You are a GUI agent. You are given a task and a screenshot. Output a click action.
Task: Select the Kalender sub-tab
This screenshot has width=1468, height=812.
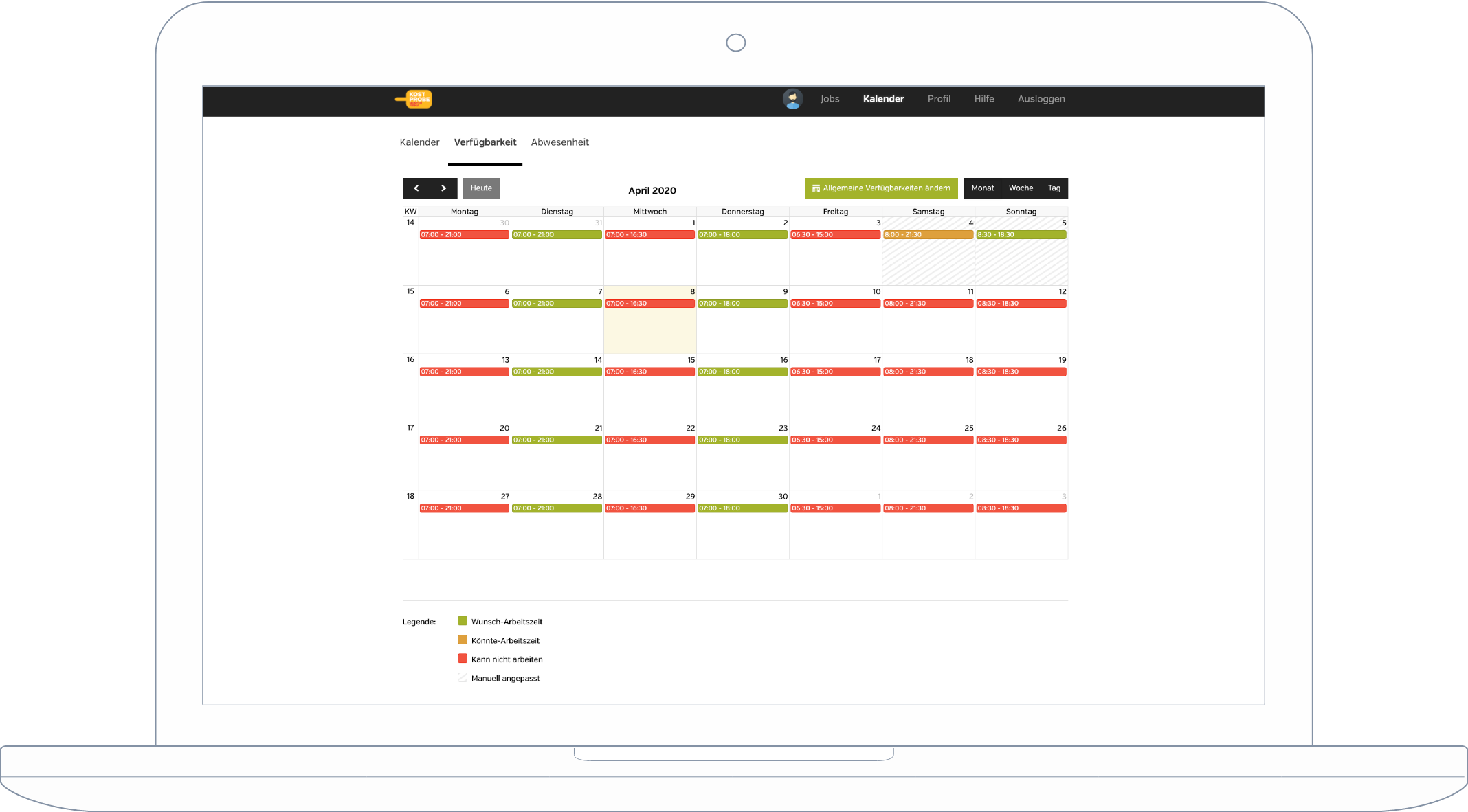click(x=419, y=142)
